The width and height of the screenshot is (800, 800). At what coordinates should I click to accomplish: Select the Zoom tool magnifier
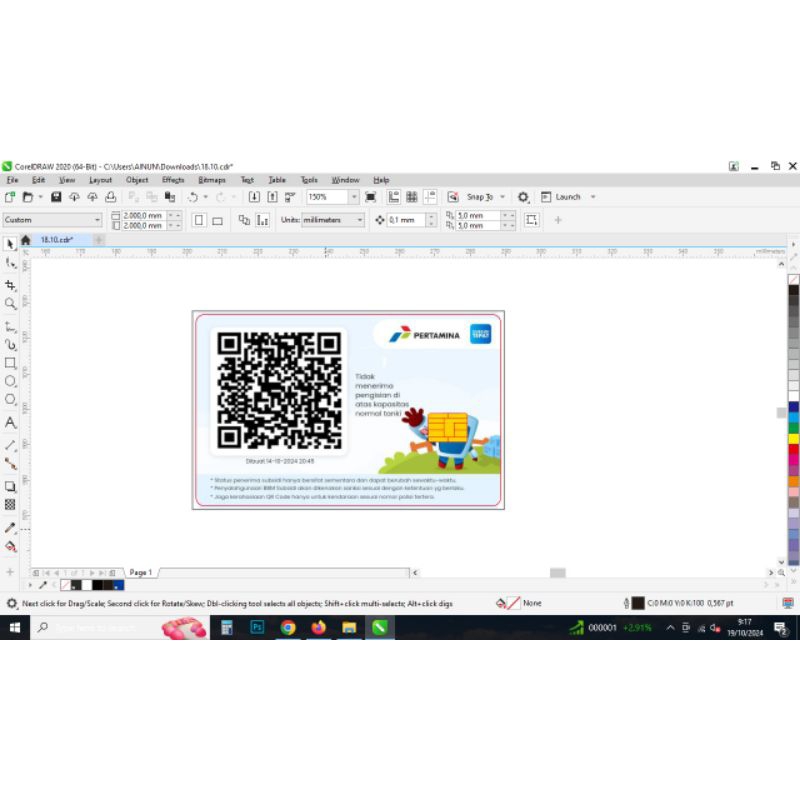coord(10,303)
